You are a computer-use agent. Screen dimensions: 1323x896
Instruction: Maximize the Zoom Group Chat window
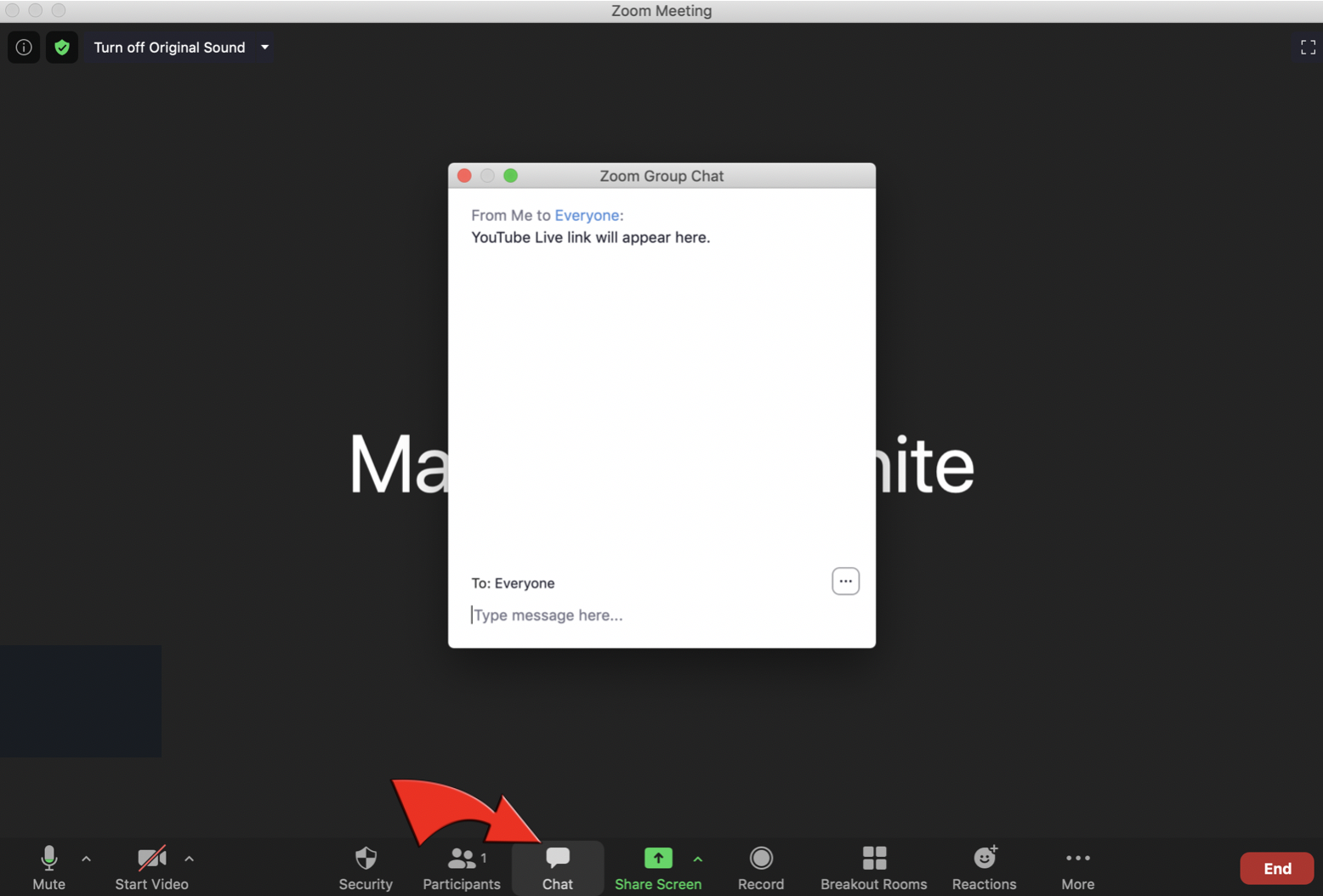click(511, 176)
